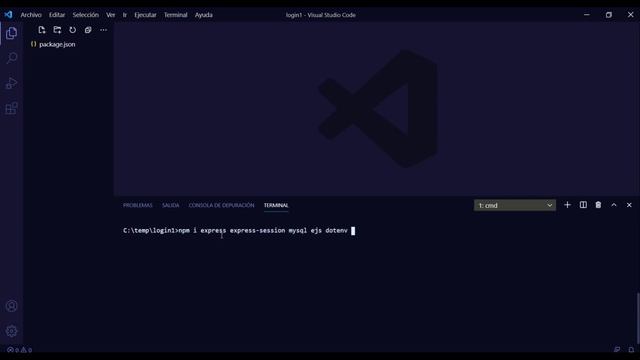Refresh the Explorer file list

click(73, 30)
